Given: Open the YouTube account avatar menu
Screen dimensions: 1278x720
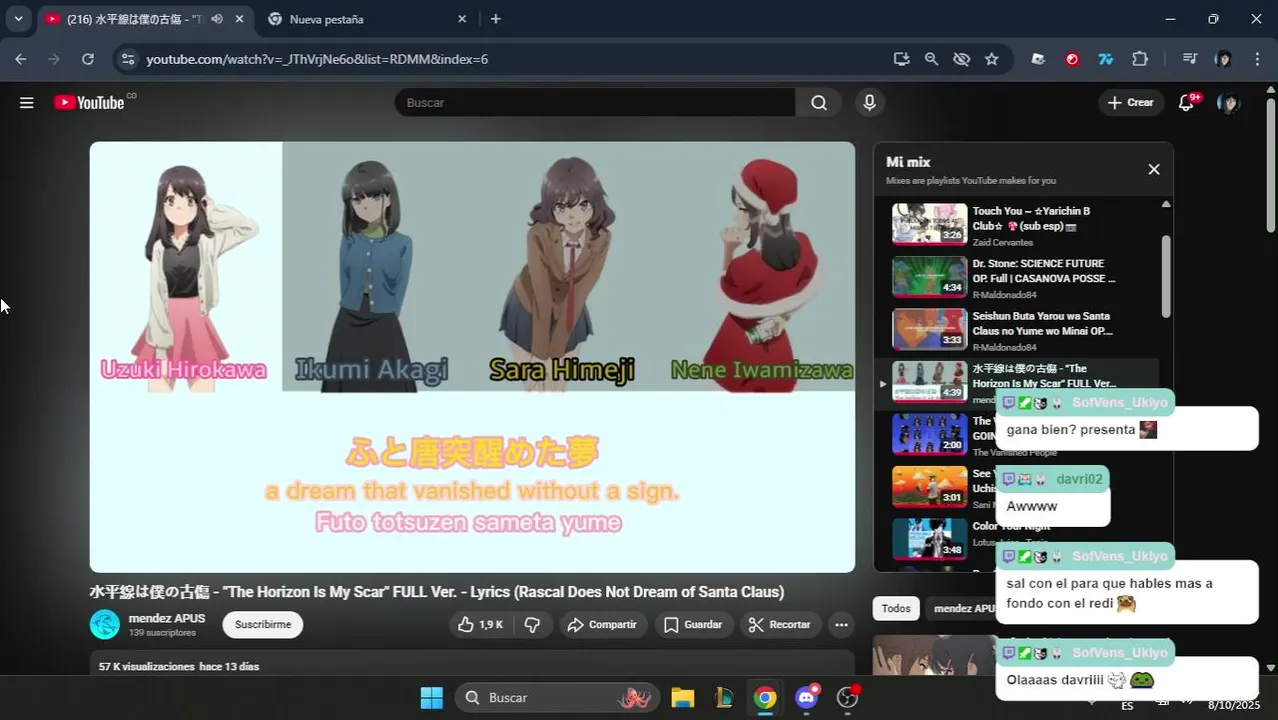Looking at the screenshot, I should click(x=1228, y=102).
